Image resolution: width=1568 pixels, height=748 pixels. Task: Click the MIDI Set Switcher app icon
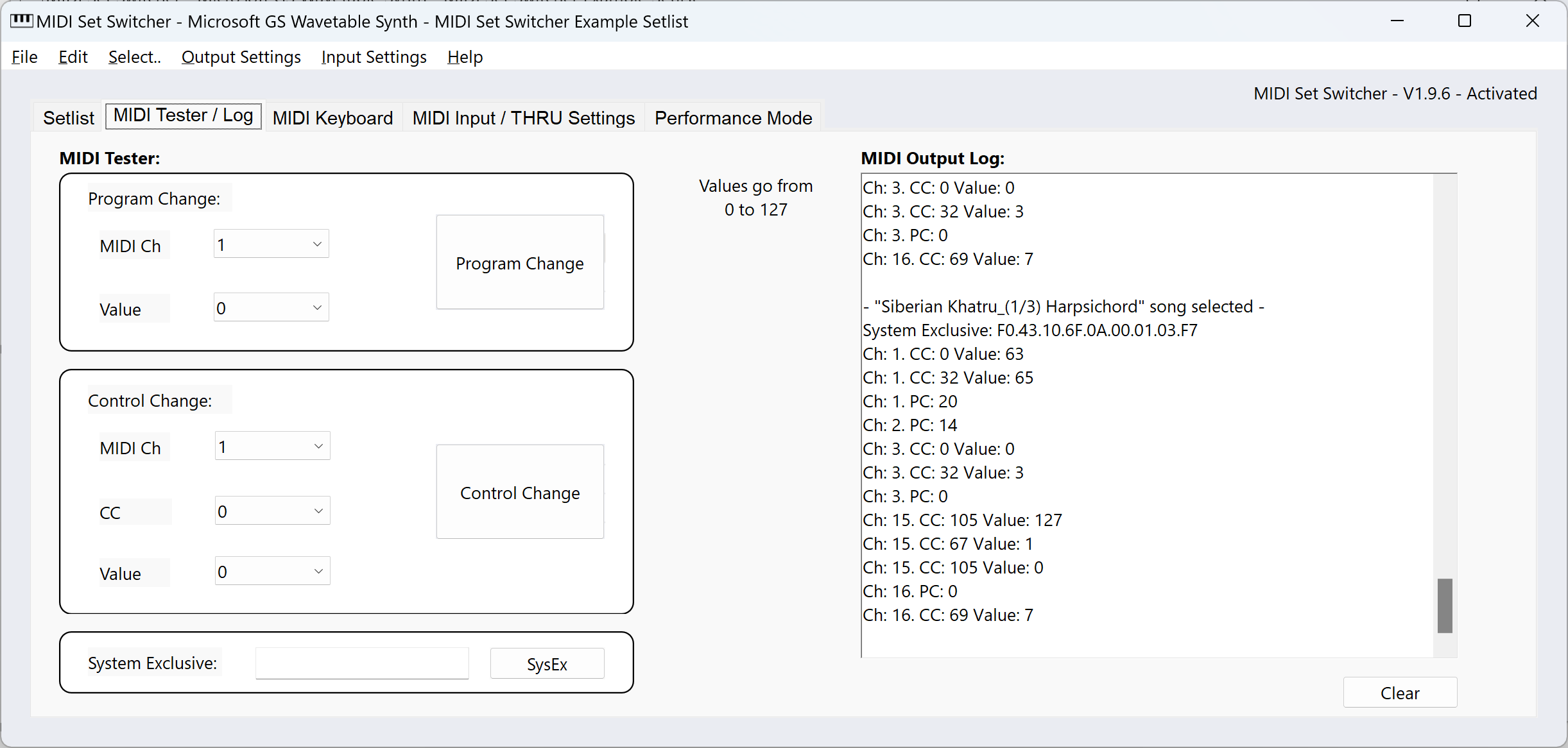[21, 21]
